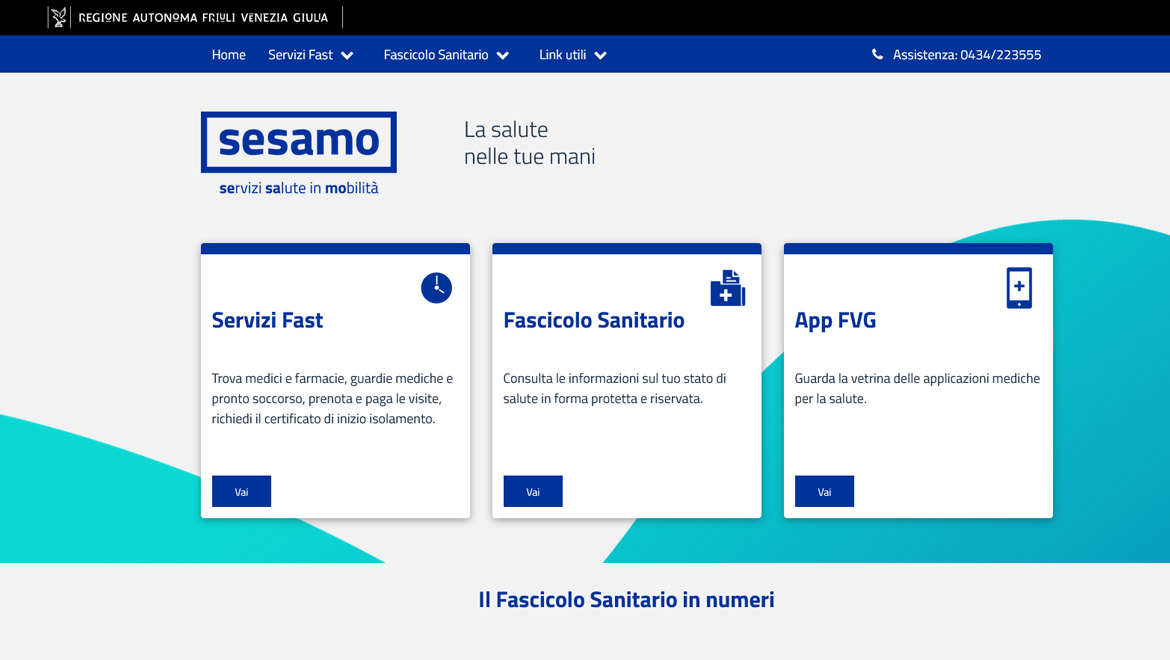Open the Fascicolo Sanitario navigation menu item

pos(436,54)
